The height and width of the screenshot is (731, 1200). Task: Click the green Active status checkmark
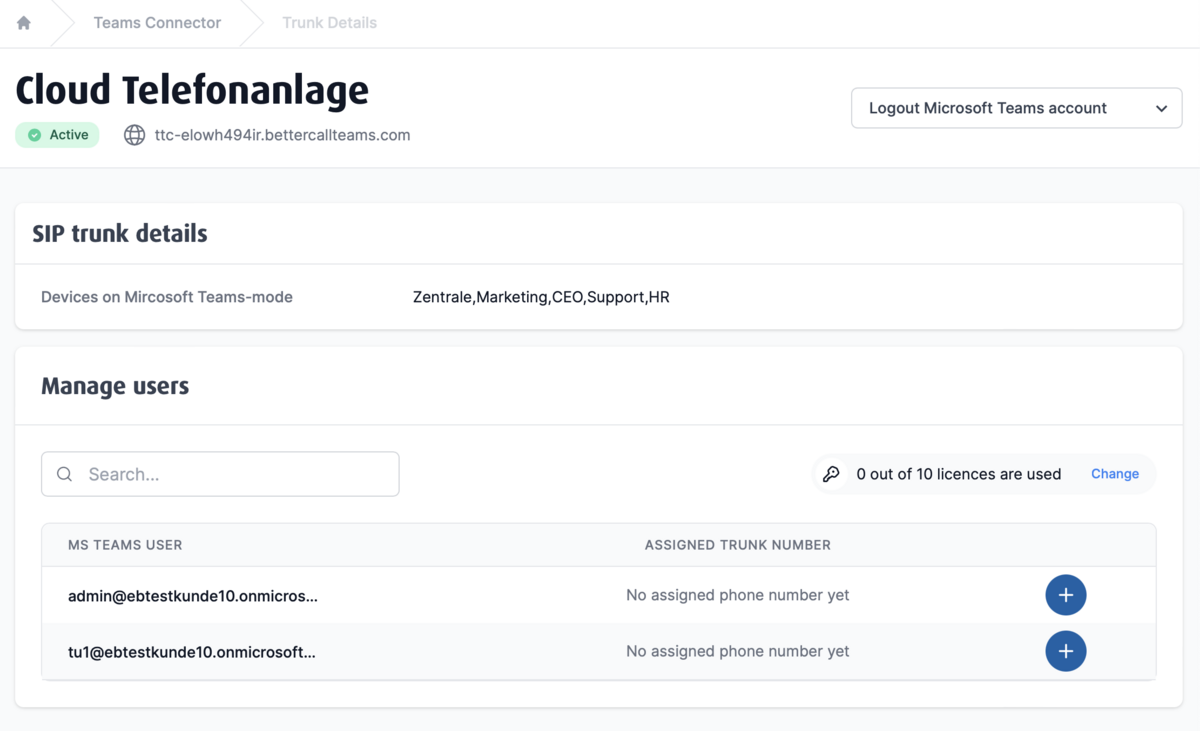click(x=35, y=135)
